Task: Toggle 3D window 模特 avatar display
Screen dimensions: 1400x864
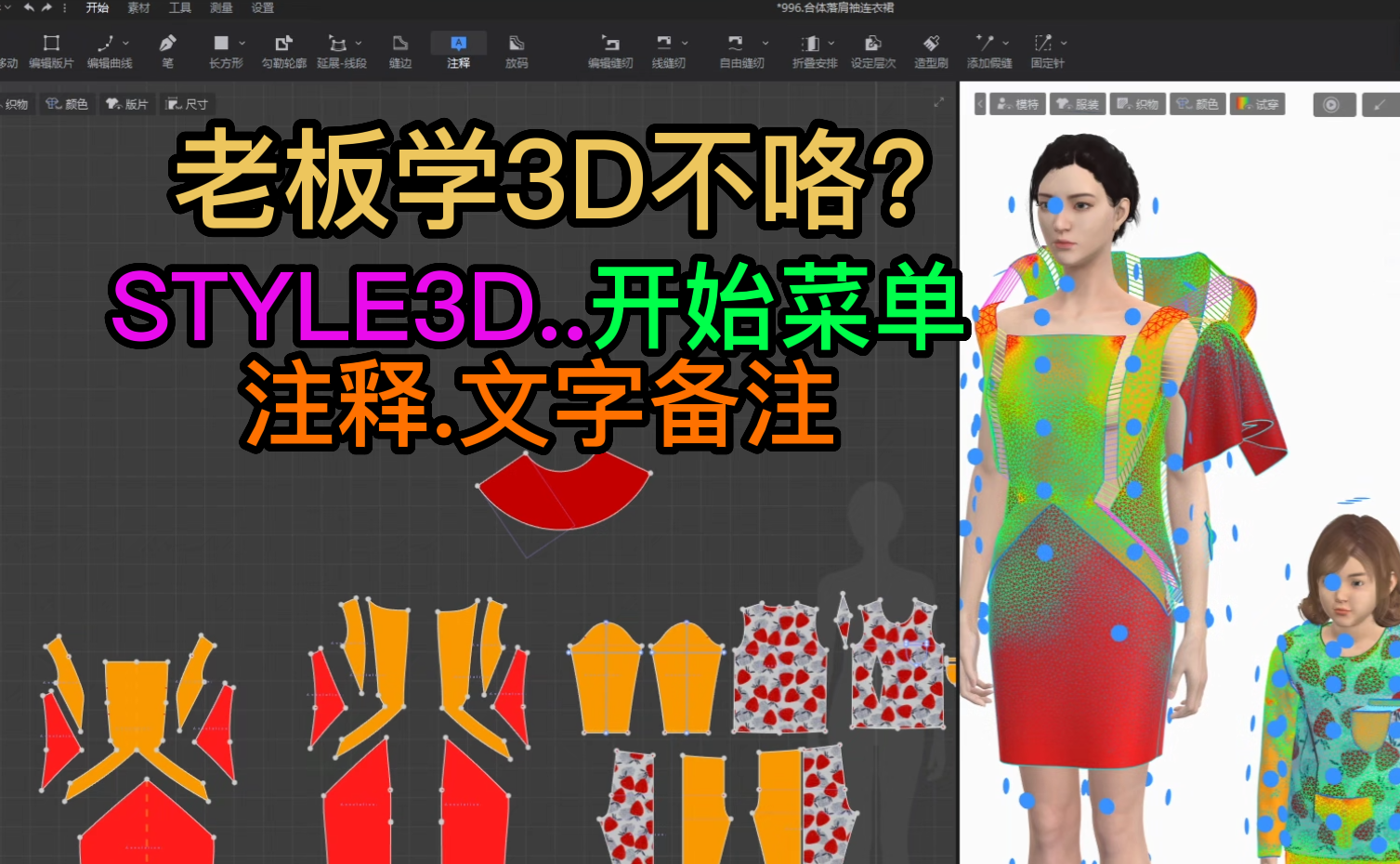Action: (x=1017, y=104)
